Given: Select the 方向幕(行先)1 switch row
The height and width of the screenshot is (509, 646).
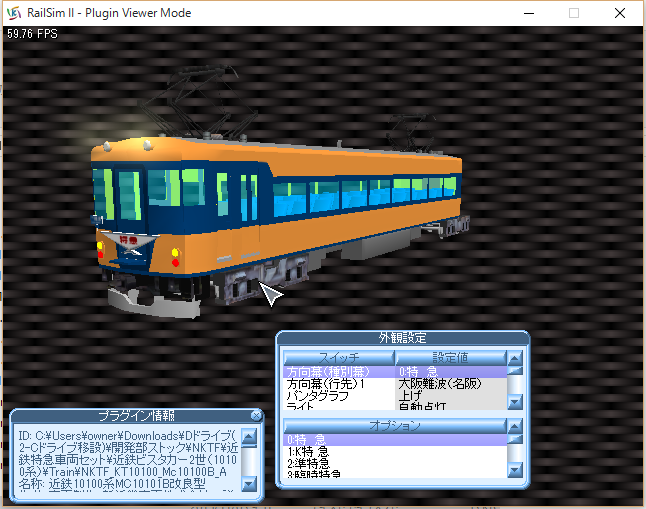Looking at the screenshot, I should point(339,384).
